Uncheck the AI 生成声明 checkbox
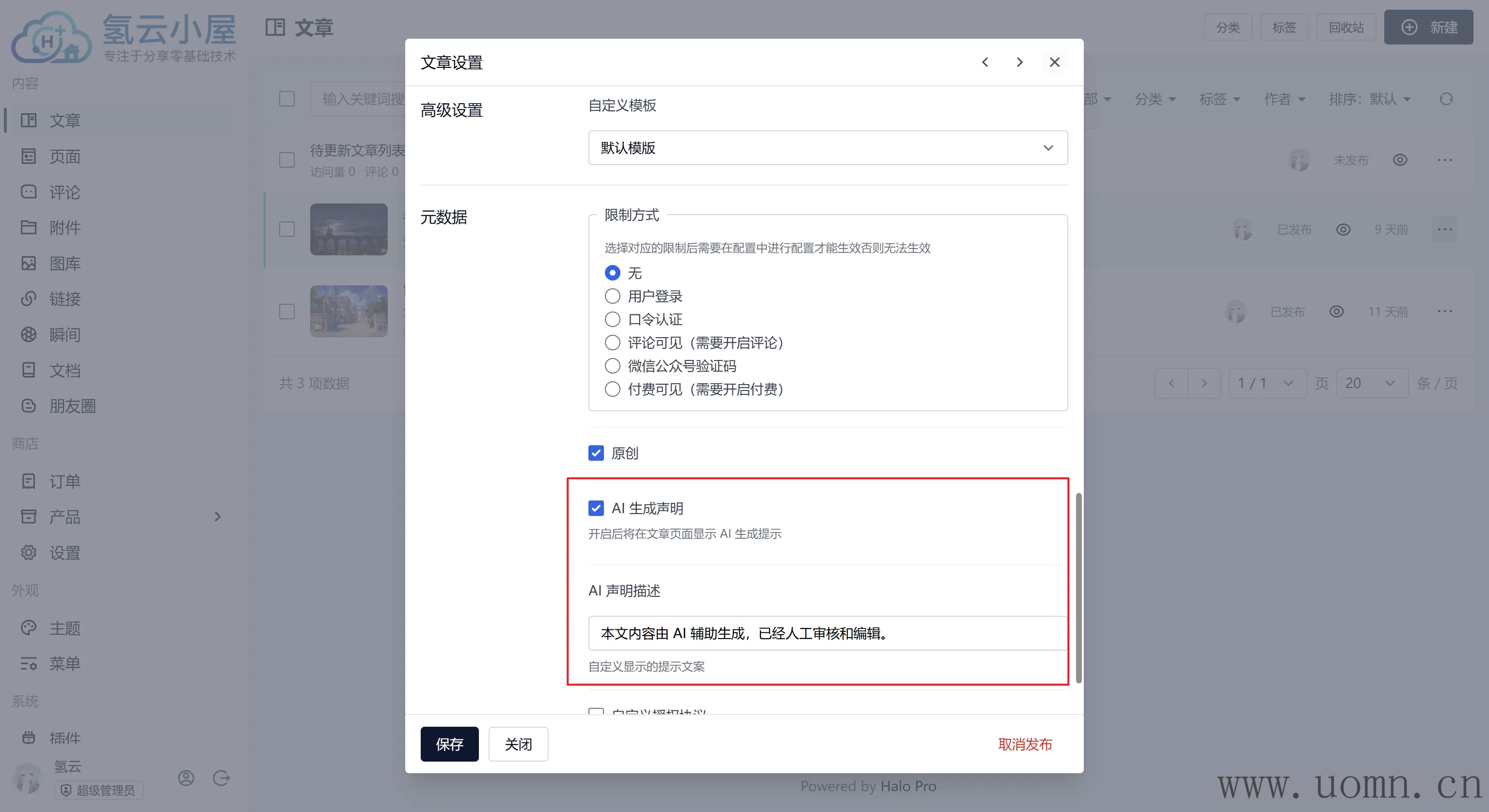Screen dimensions: 1489x812 [596, 508]
